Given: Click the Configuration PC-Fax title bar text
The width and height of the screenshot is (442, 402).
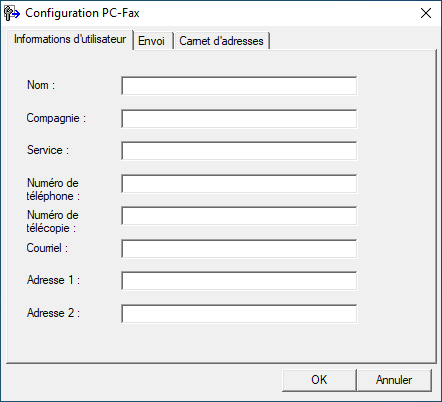Looking at the screenshot, I should (82, 13).
